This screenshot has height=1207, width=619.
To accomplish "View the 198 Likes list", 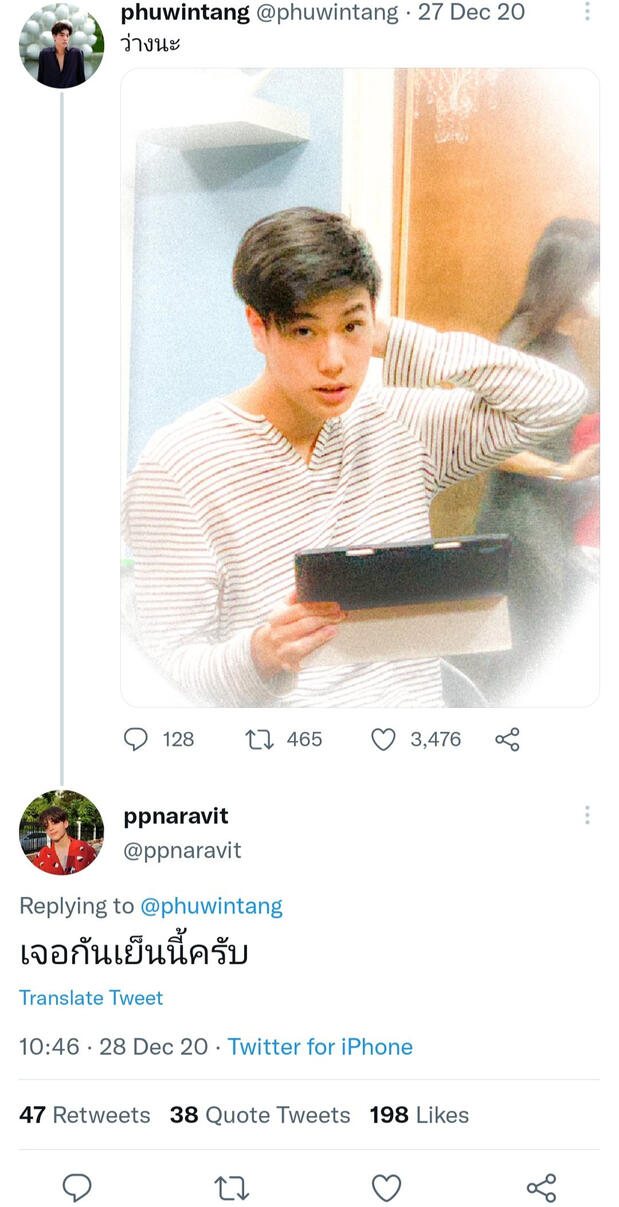I will (419, 1115).
